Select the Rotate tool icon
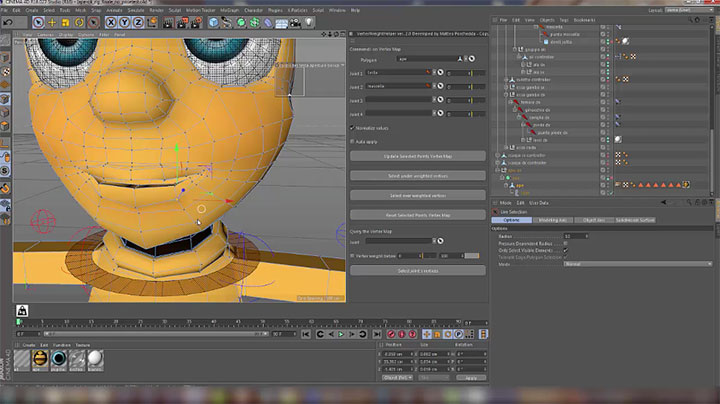Image resolution: width=720 pixels, height=404 pixels. coord(79,22)
